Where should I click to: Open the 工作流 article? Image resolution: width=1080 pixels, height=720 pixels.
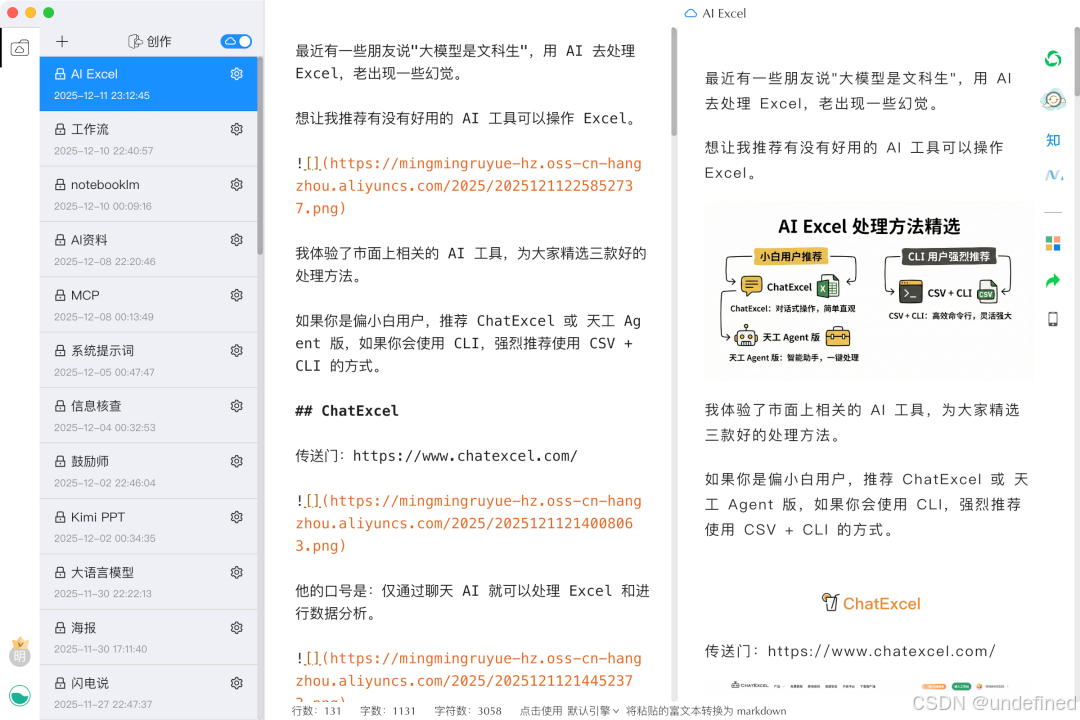(148, 139)
